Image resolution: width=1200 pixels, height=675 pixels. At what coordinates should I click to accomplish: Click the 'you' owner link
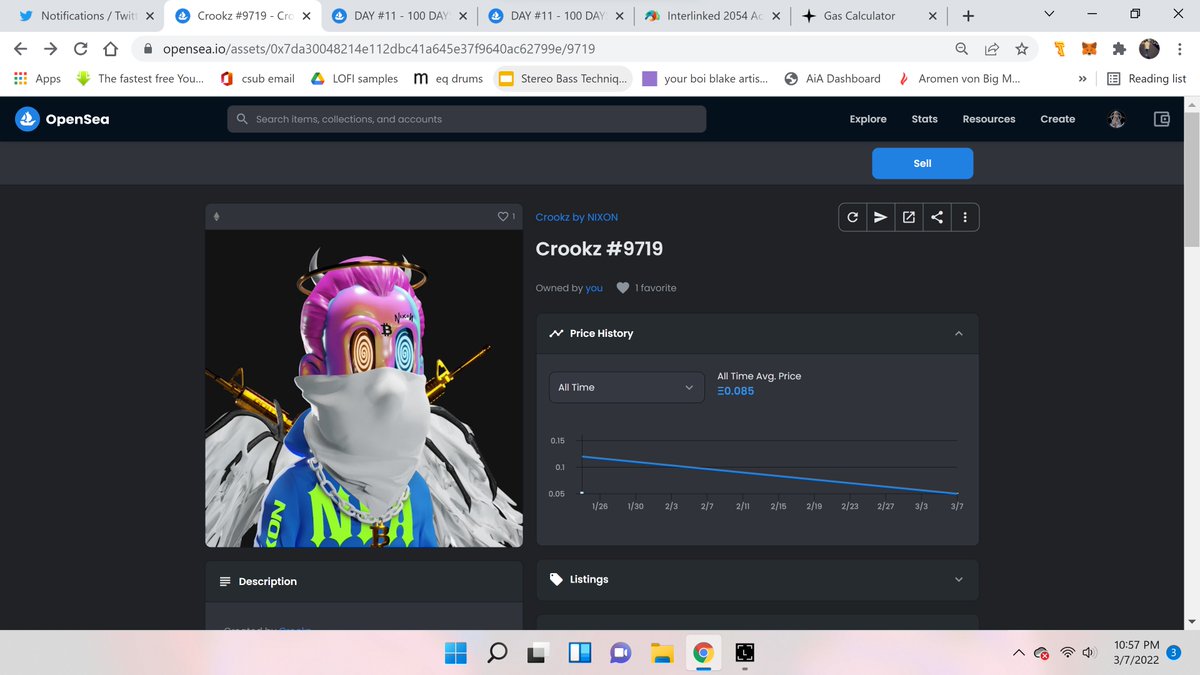(594, 288)
